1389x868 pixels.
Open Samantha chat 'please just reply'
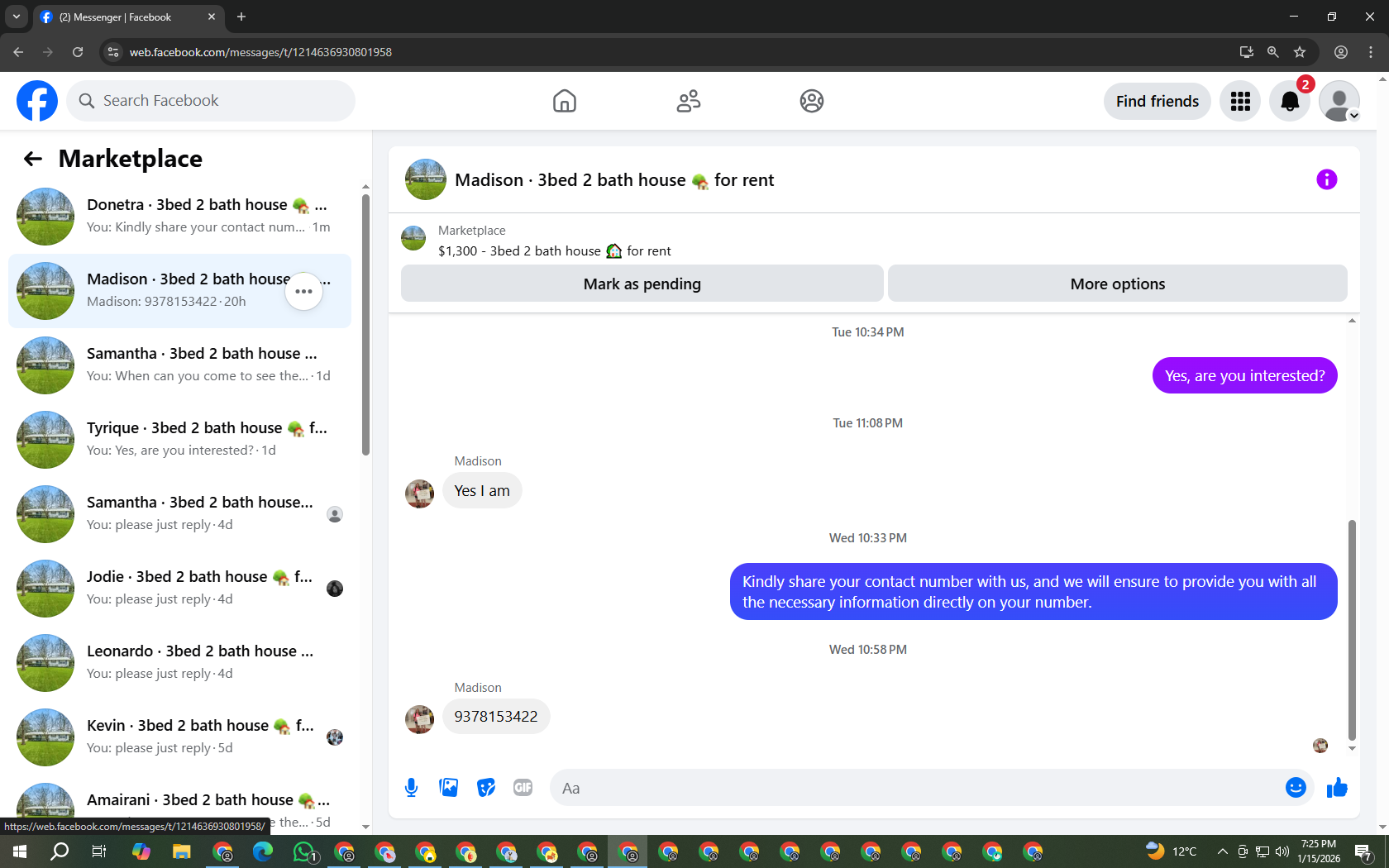coord(179,514)
